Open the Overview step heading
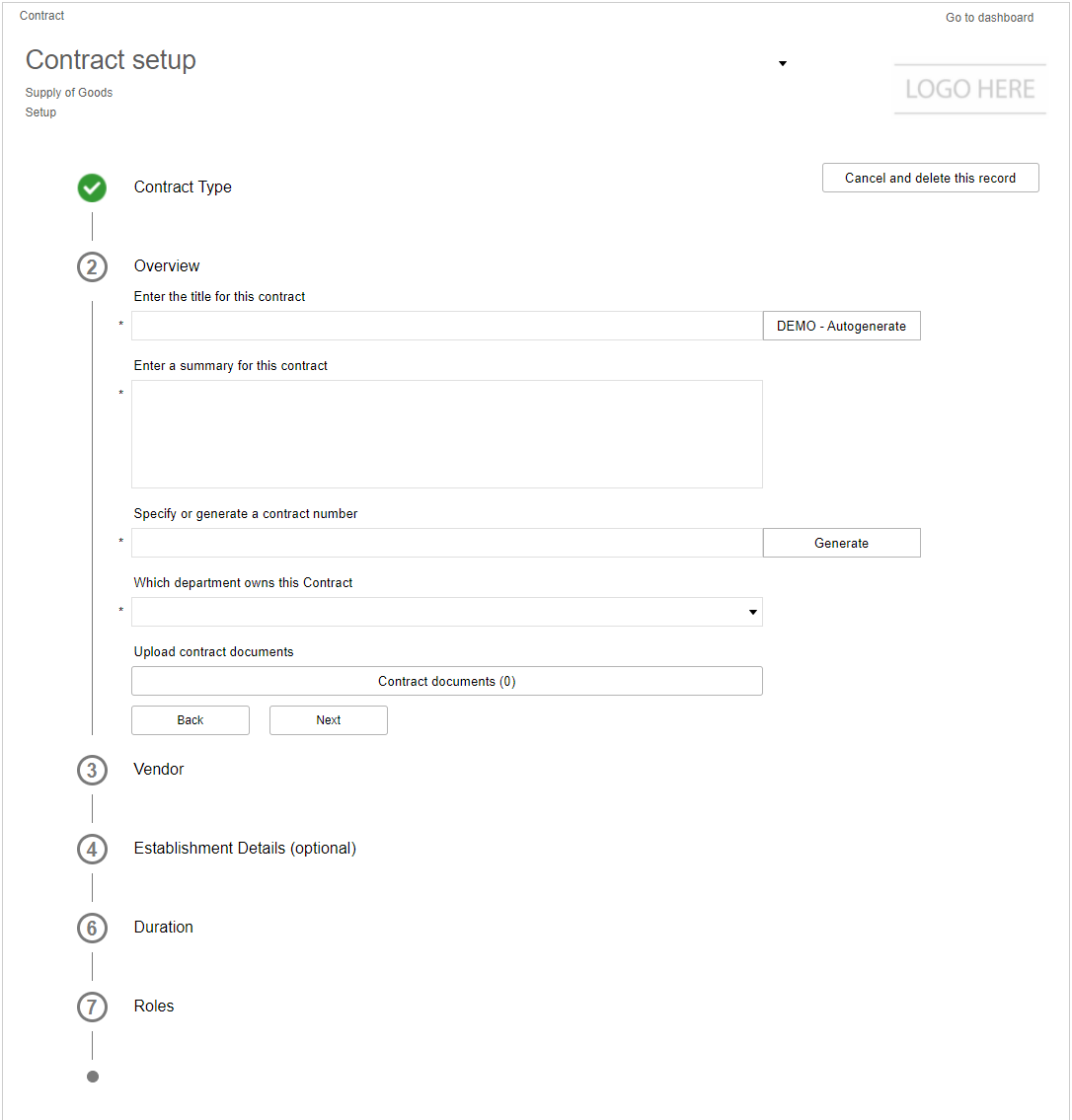This screenshot has width=1072, height=1120. click(x=167, y=265)
